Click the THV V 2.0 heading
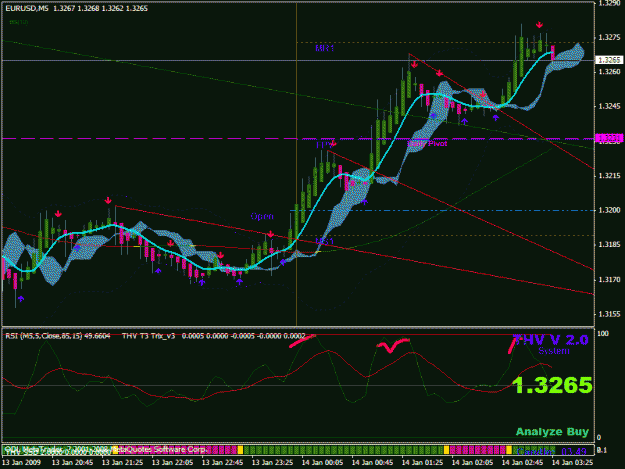The width and height of the screenshot is (625, 469). [550, 340]
